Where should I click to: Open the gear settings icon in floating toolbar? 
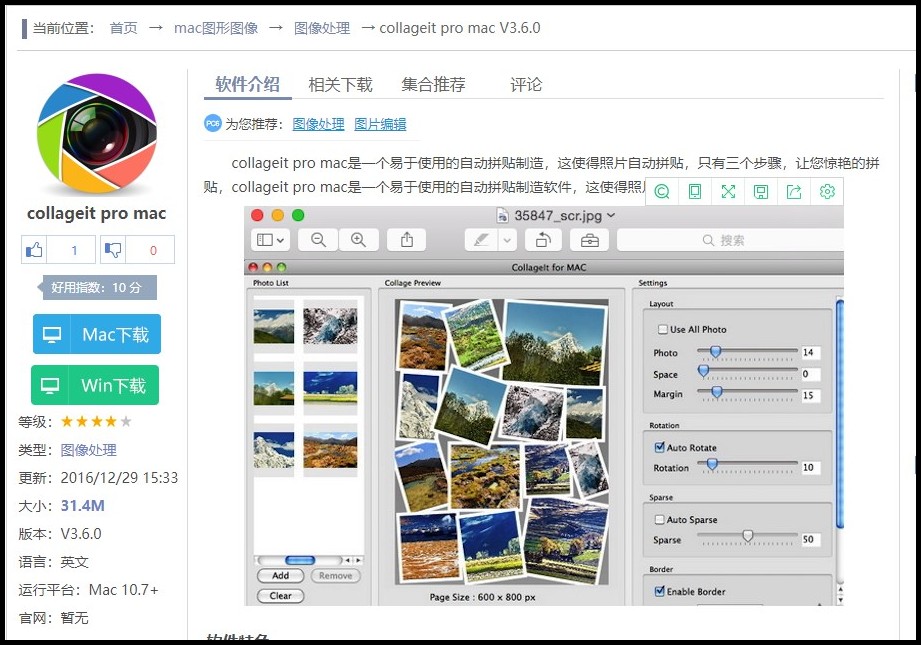tap(827, 192)
